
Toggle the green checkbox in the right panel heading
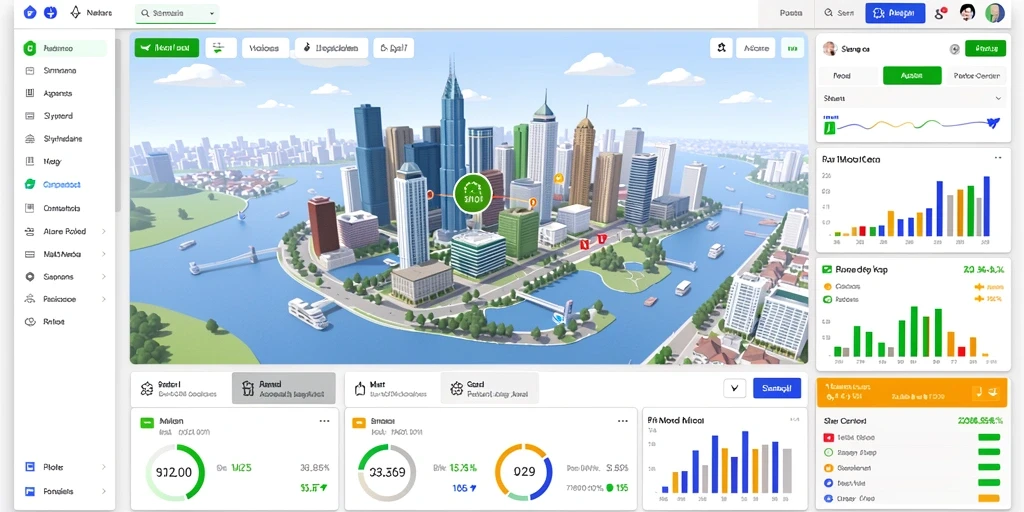[x=827, y=269]
